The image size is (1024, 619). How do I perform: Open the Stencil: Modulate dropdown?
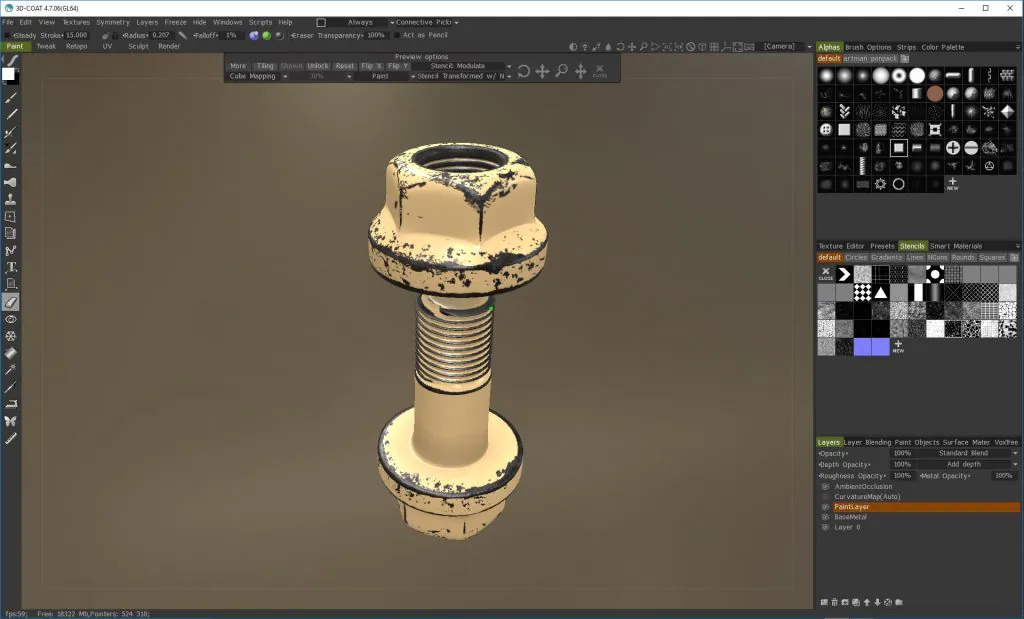pos(464,66)
